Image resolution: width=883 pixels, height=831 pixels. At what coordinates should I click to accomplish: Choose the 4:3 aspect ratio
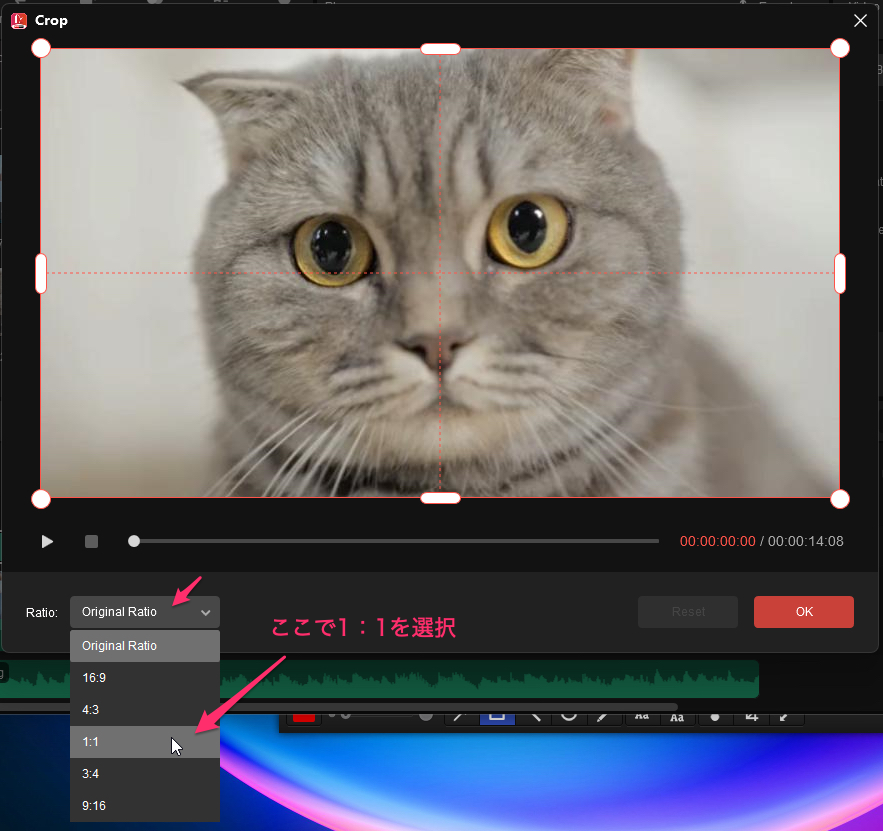pyautogui.click(x=145, y=710)
